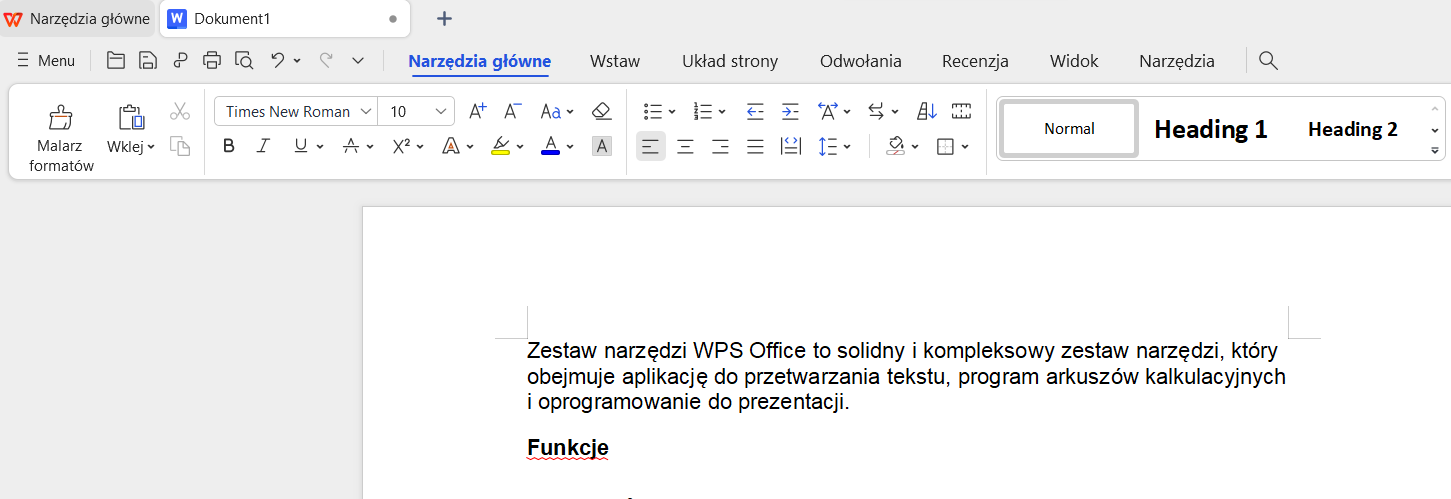Increase the font size with A+ icon
This screenshot has height=499, width=1451.
(x=478, y=111)
